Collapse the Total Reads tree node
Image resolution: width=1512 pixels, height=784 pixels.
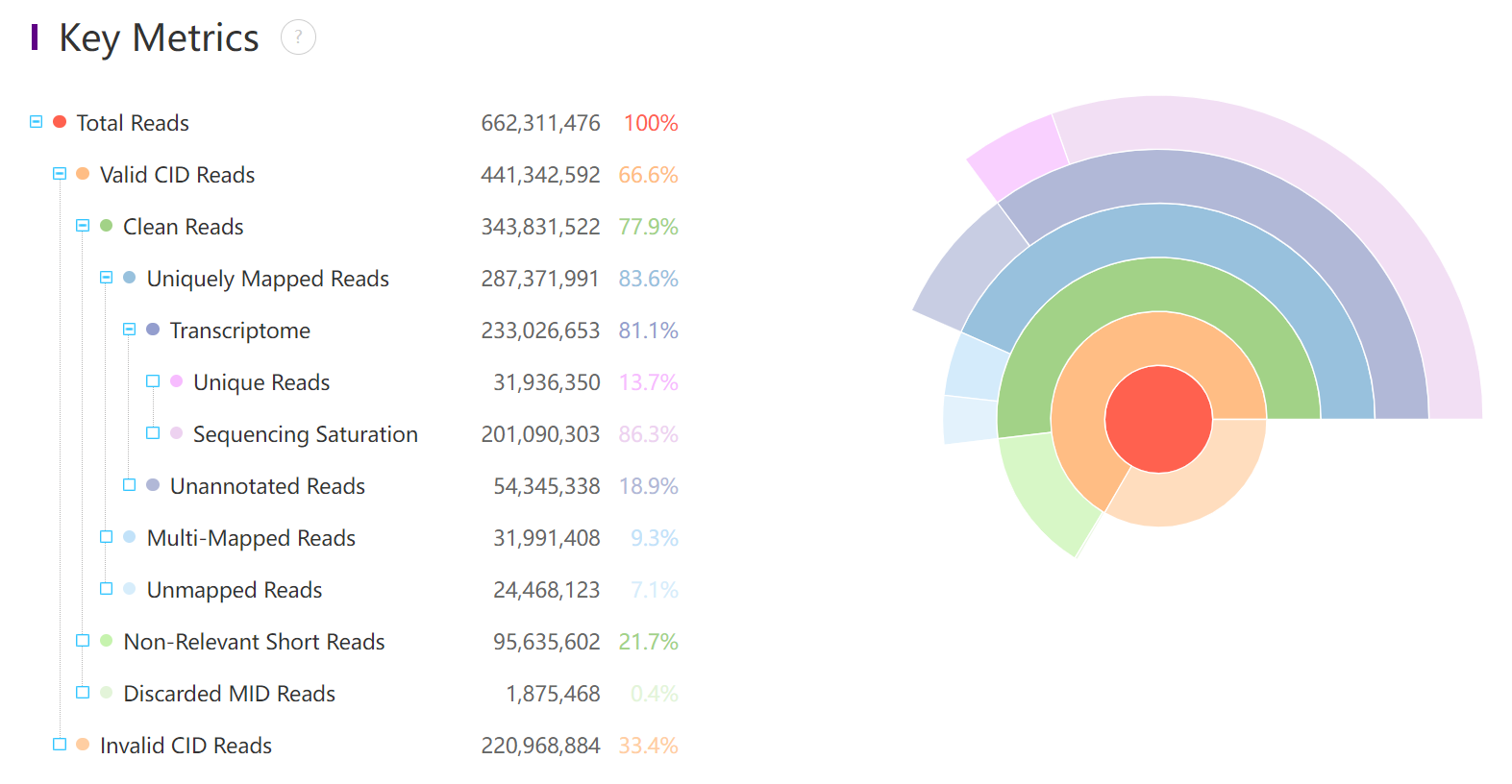tap(36, 122)
